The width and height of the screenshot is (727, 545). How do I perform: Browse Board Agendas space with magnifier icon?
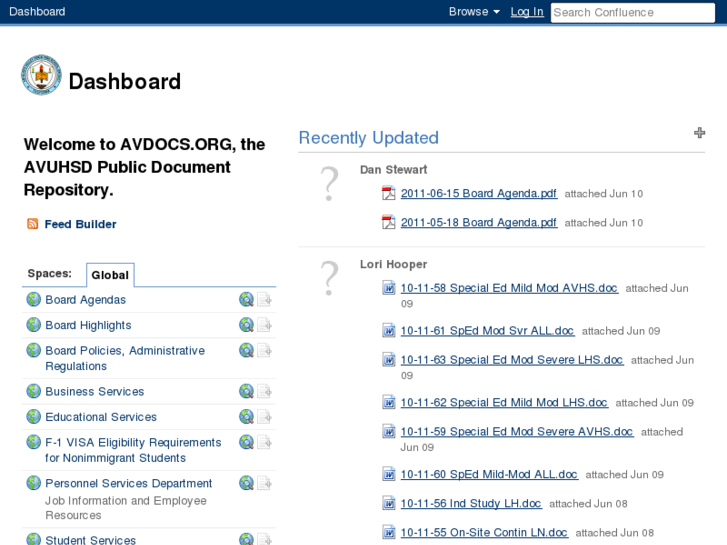(246, 300)
